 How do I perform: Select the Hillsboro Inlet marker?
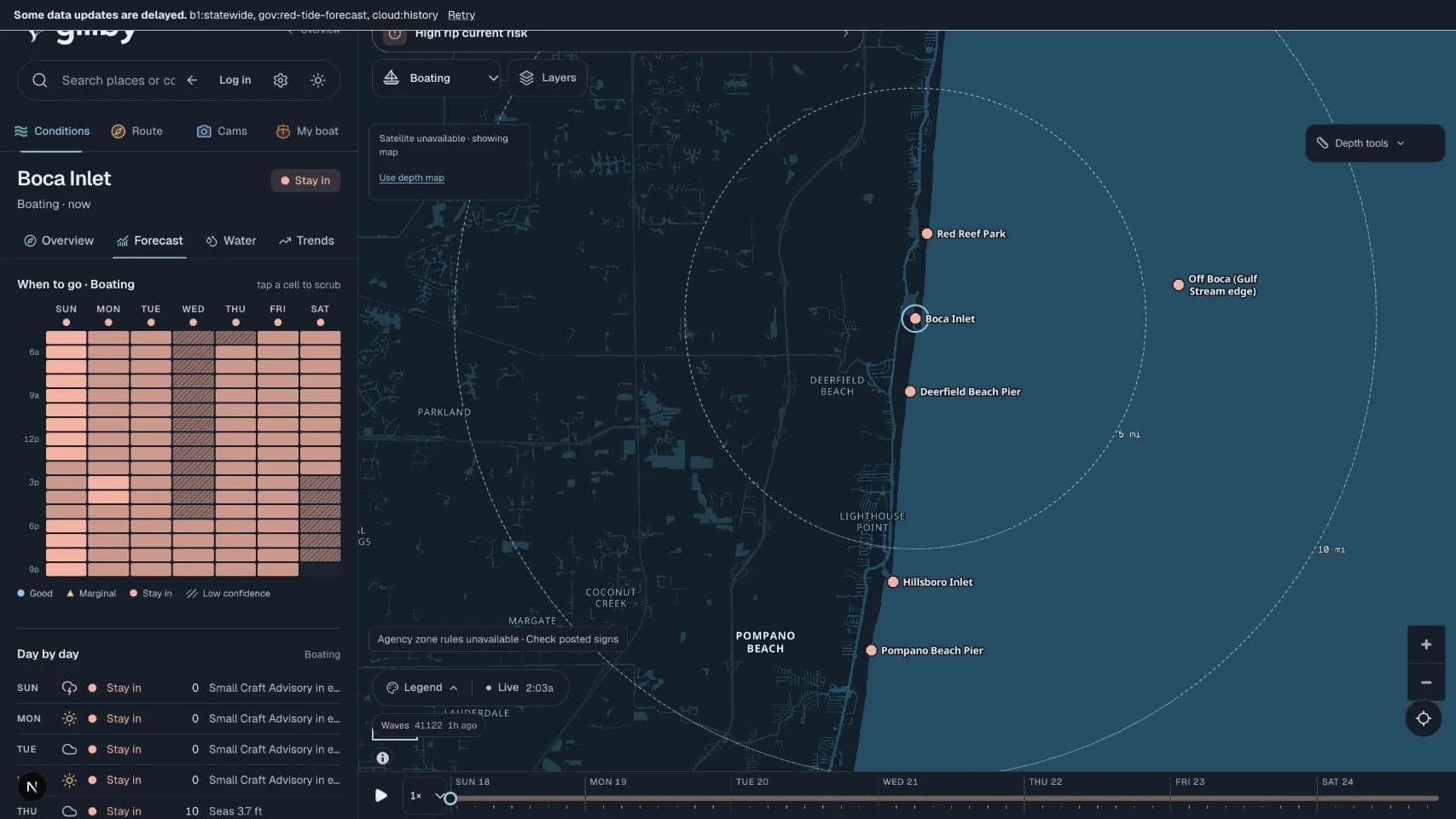pos(893,582)
